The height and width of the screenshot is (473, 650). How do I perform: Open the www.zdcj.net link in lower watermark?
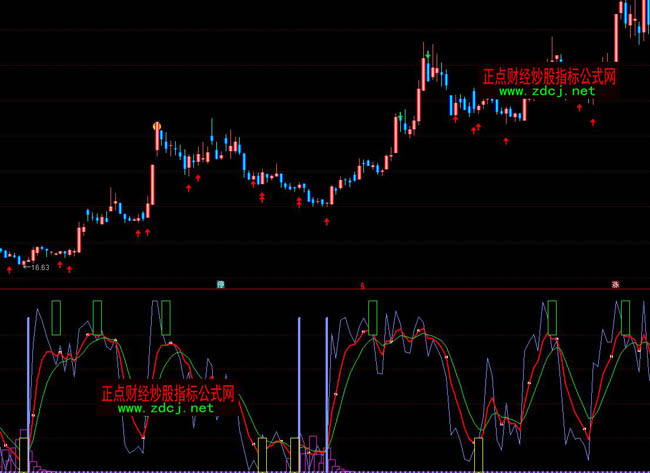click(166, 408)
